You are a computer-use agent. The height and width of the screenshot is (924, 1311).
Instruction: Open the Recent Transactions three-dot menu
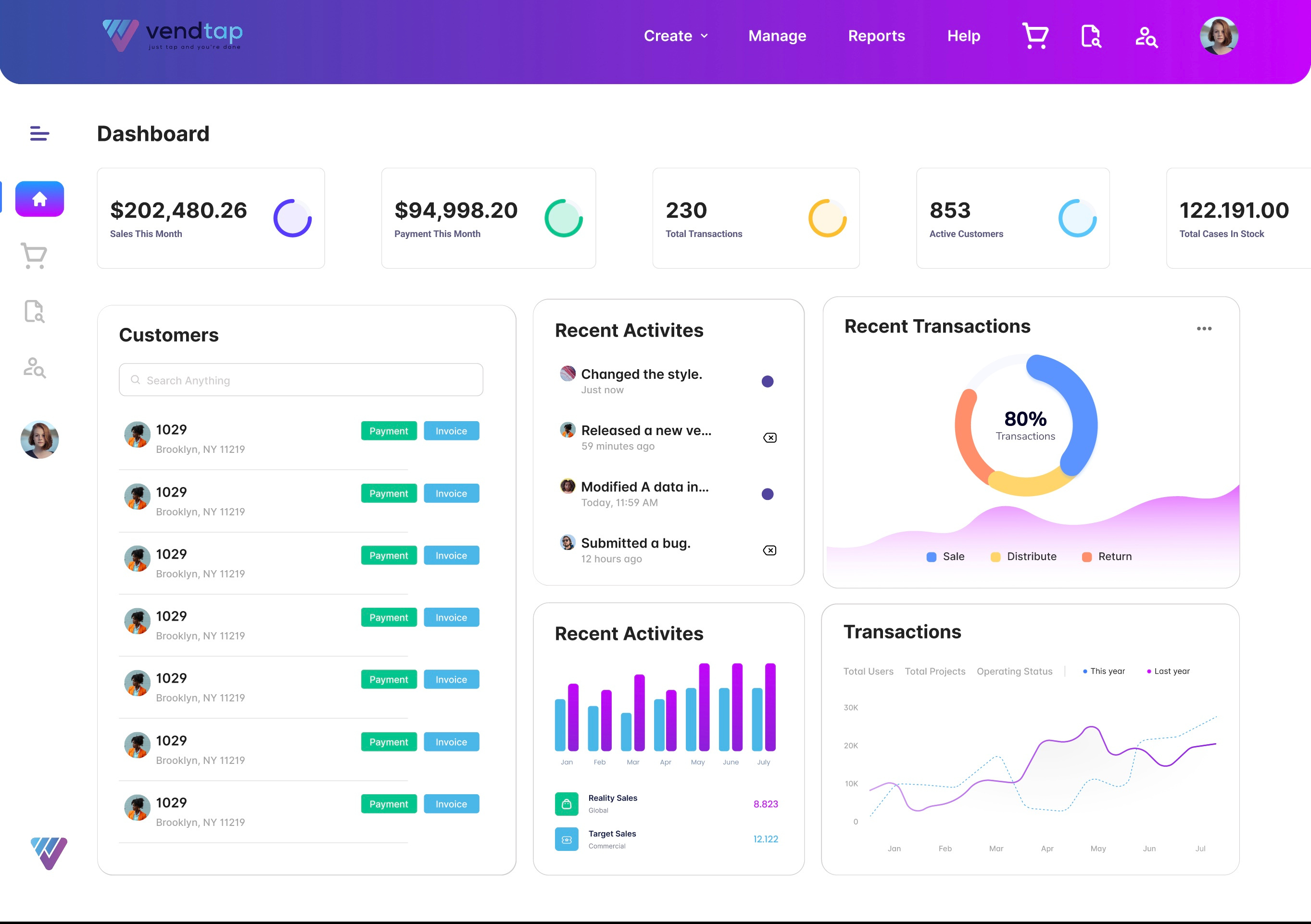coord(1204,329)
